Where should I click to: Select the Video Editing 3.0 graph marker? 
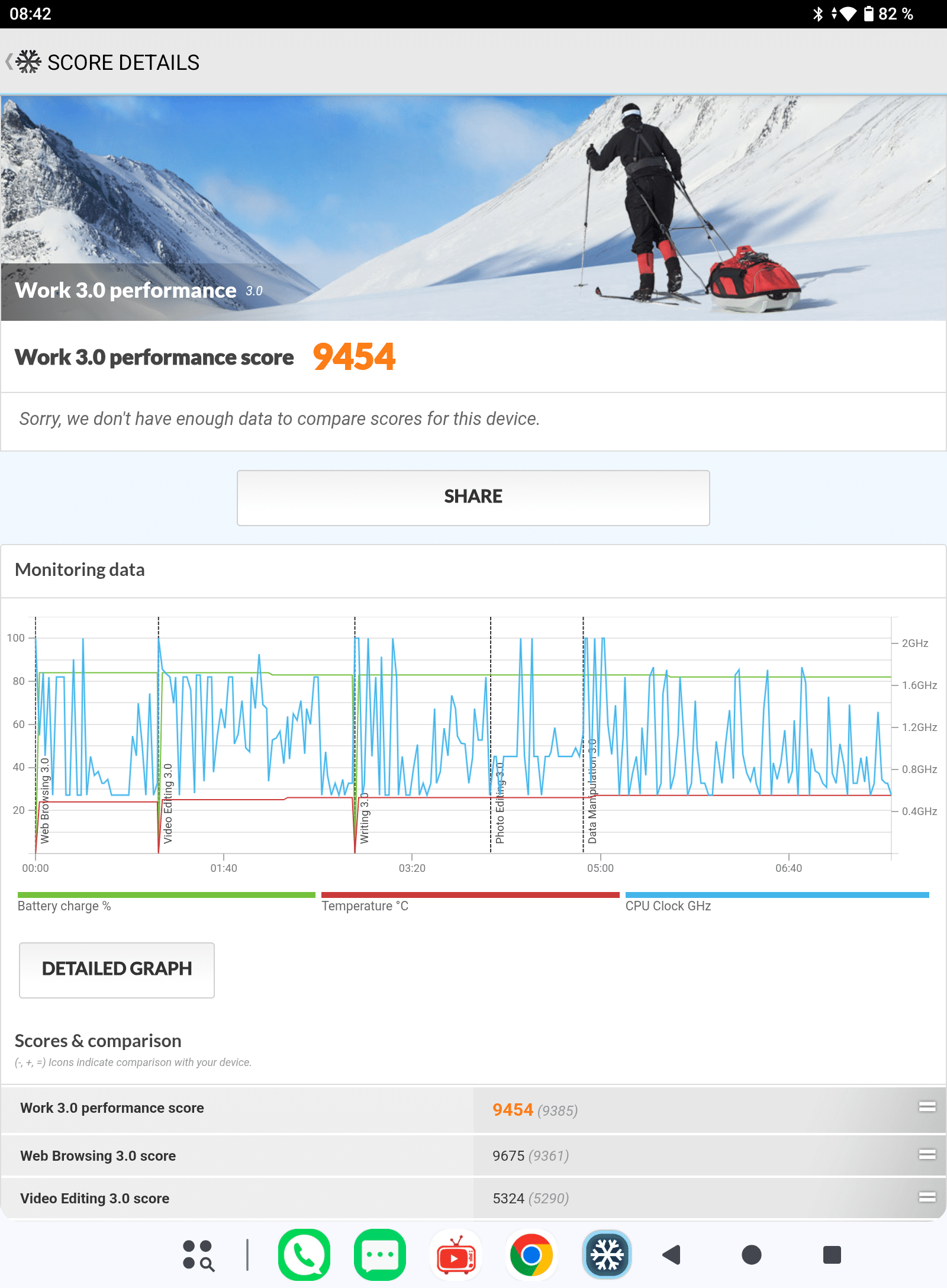click(x=168, y=803)
